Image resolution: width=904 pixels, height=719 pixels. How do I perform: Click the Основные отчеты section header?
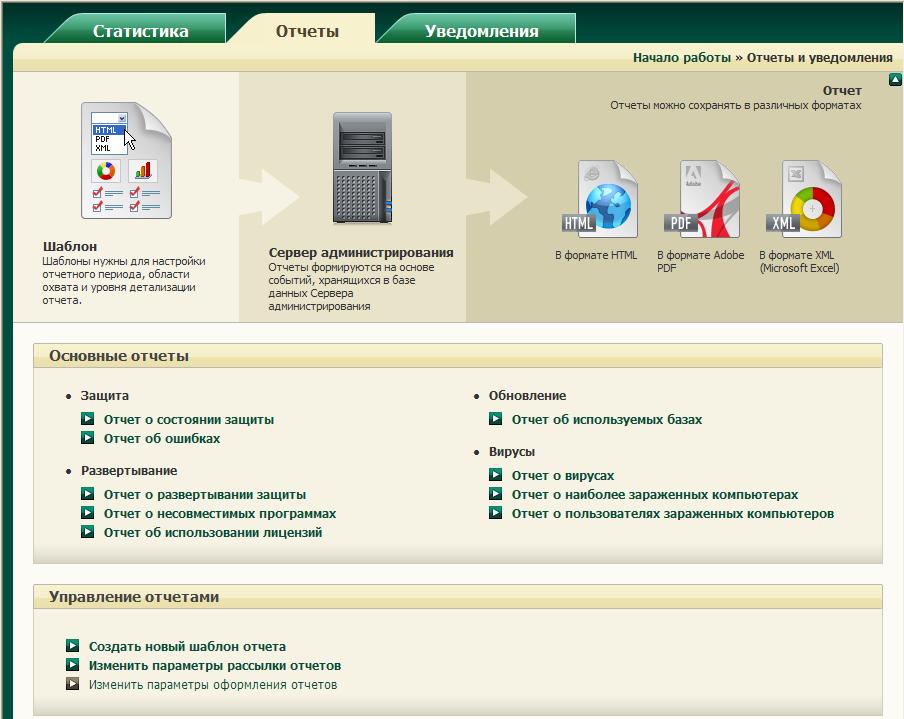[458, 356]
